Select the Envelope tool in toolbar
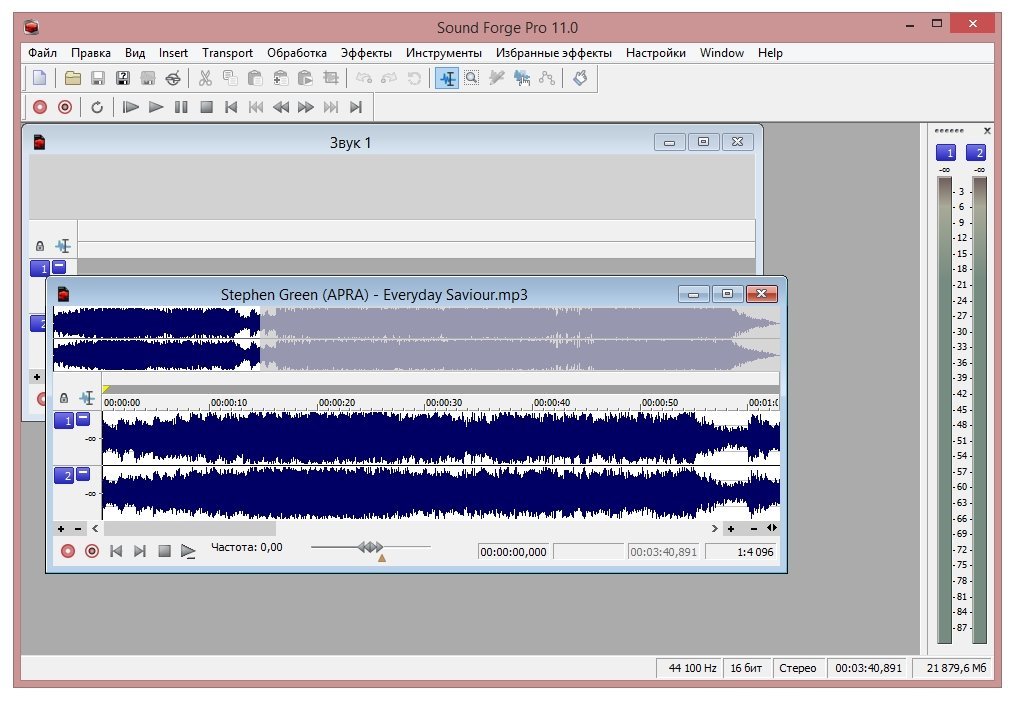This screenshot has height=707, width=1019. (547, 79)
